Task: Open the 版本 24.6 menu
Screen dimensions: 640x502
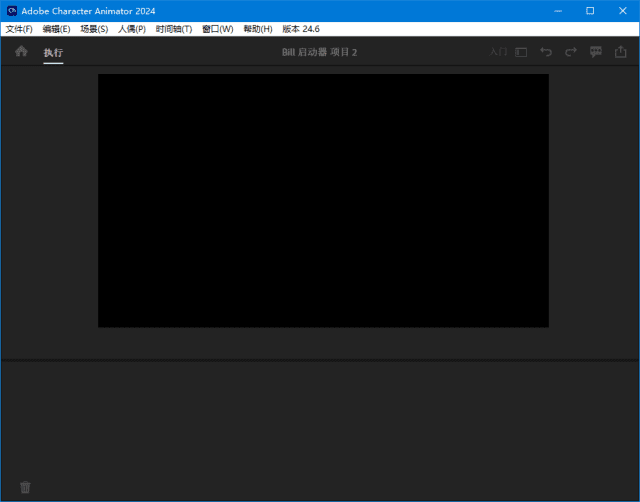Action: (x=301, y=29)
